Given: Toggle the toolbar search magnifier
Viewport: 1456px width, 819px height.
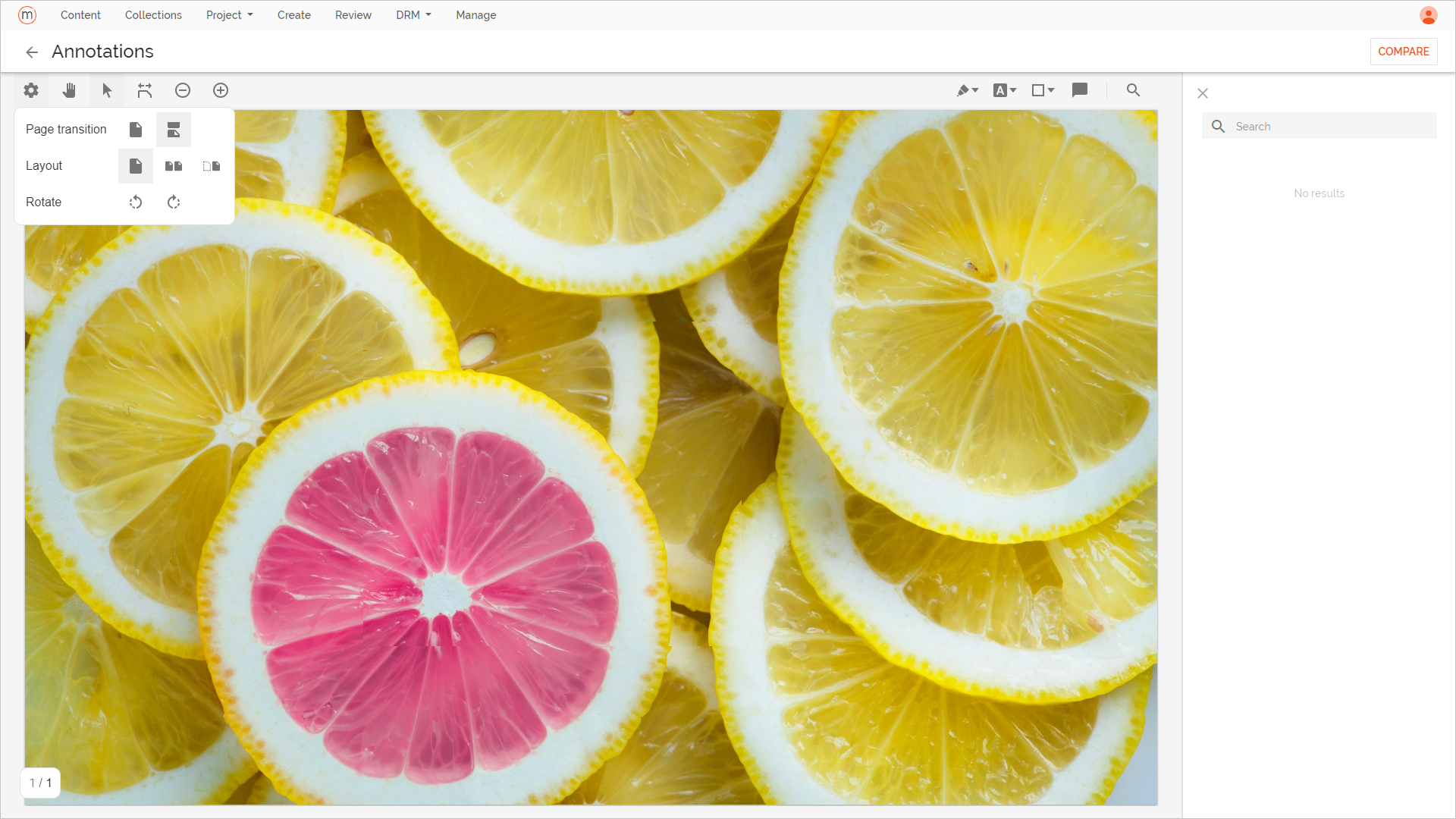Looking at the screenshot, I should point(1133,90).
